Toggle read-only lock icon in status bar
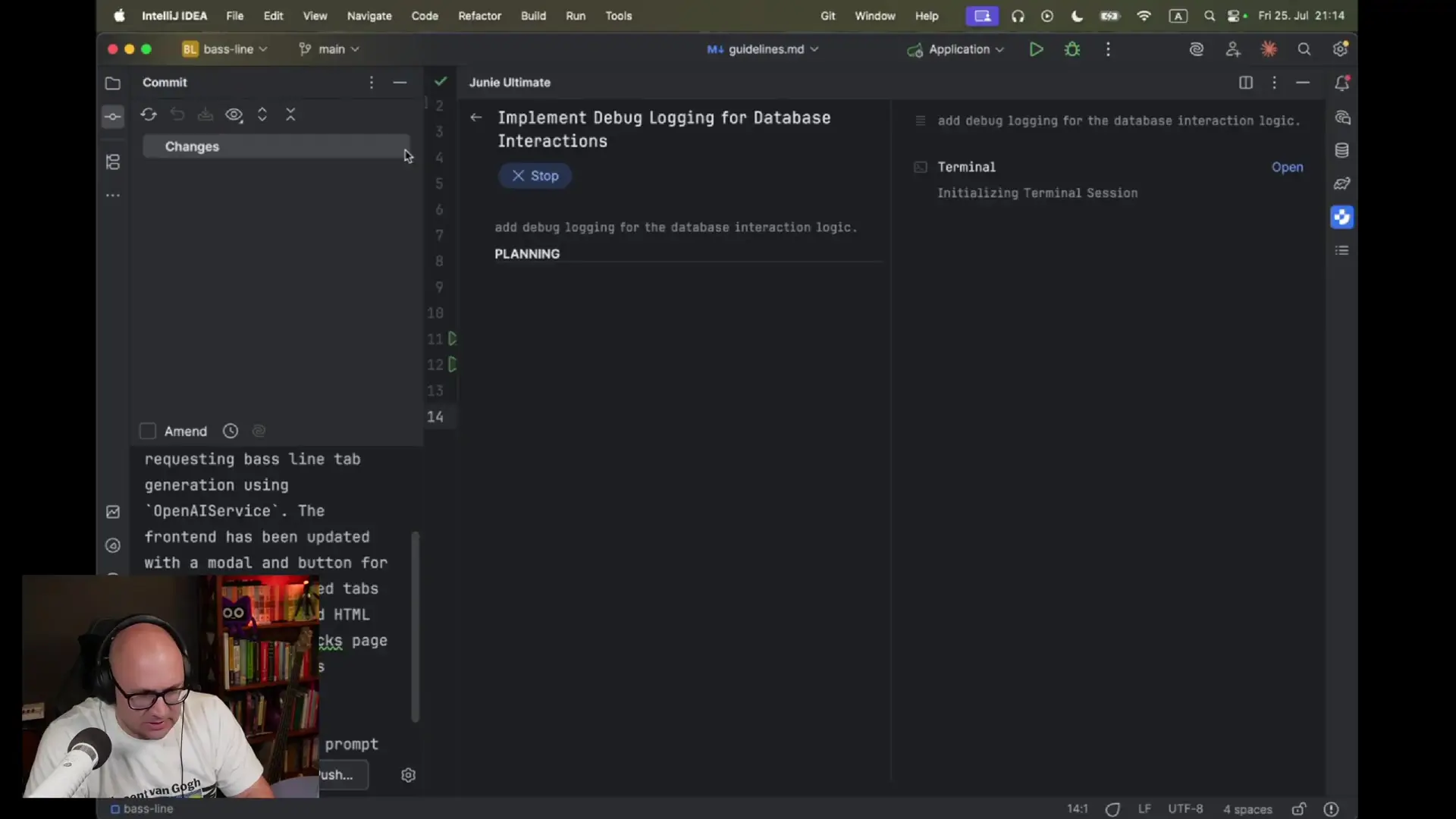The image size is (1456, 819). 1299,809
